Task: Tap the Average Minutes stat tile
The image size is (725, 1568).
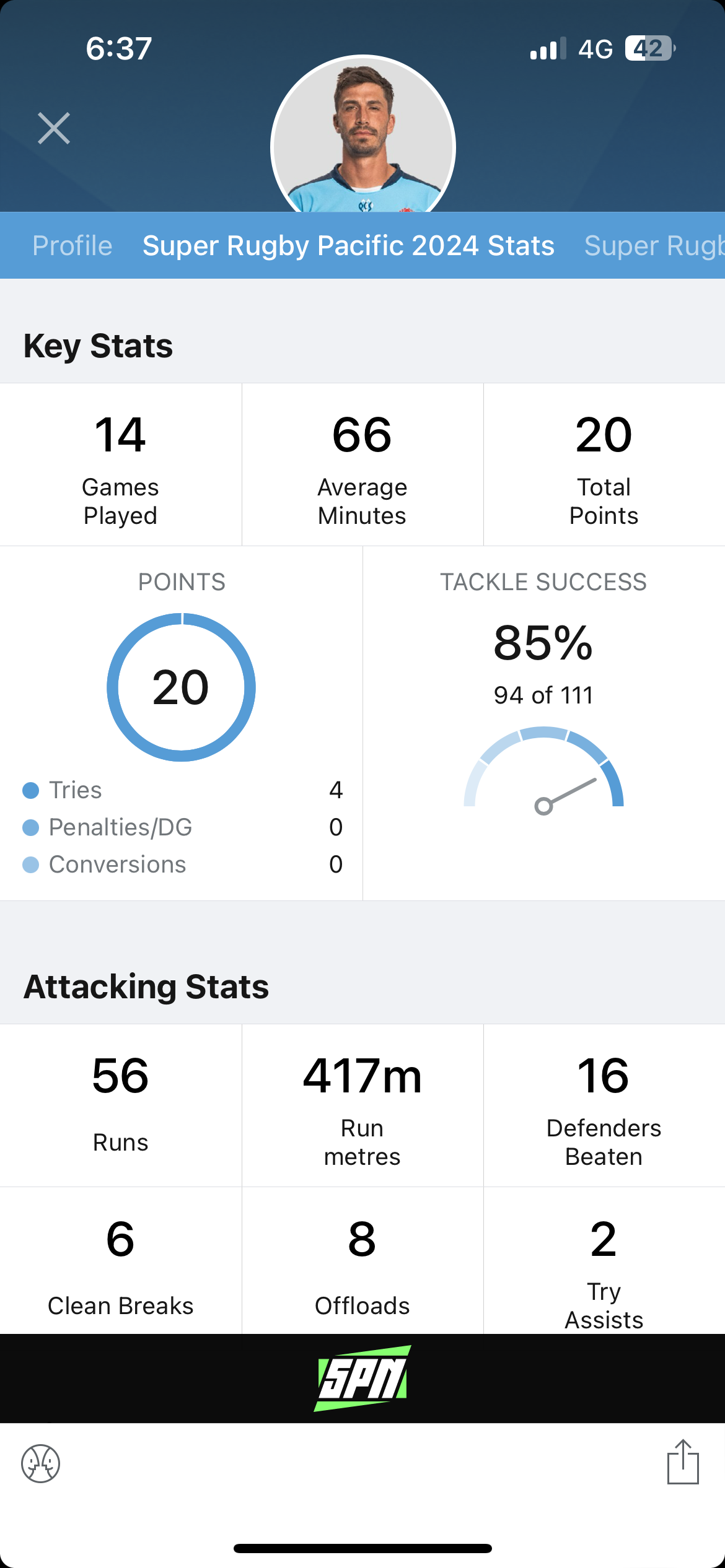Action: tap(362, 464)
